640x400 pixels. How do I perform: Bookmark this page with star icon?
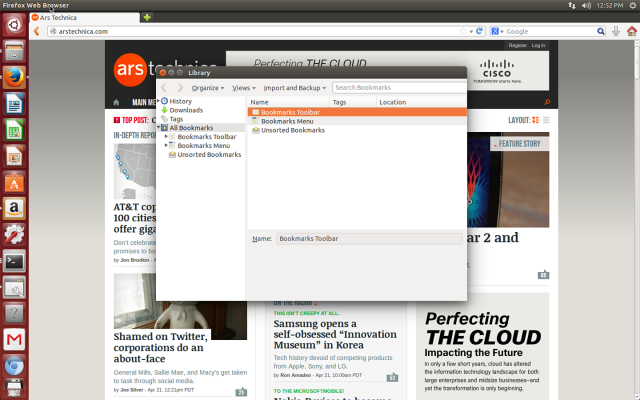pos(463,31)
